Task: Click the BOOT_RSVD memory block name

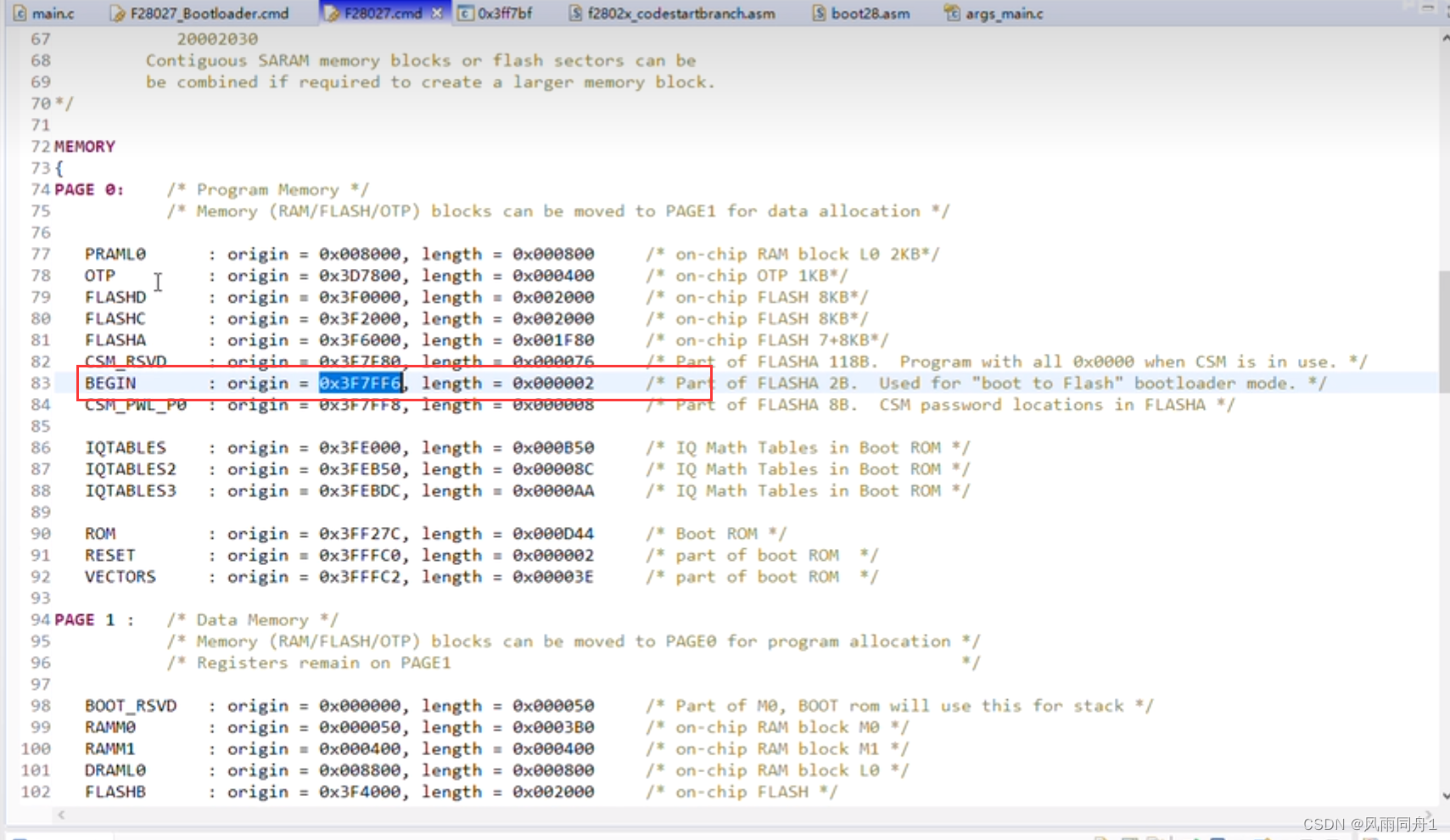Action: [131, 705]
